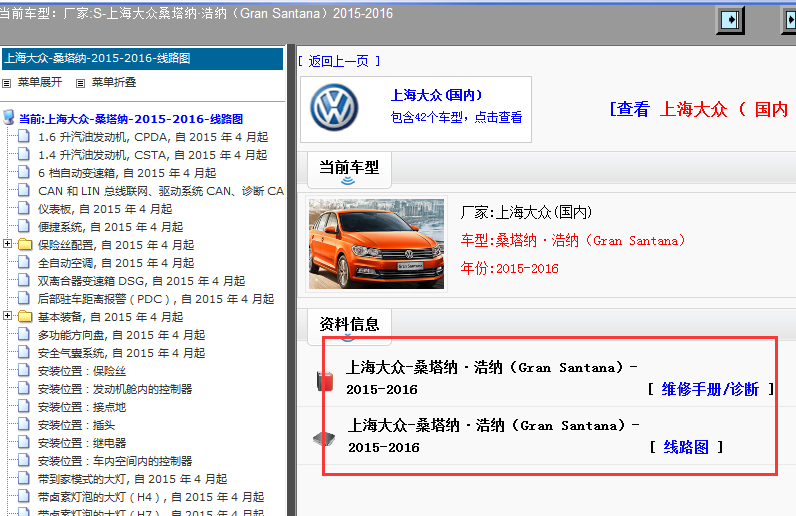The width and height of the screenshot is (796, 516).
Task: Select the 上海大众-桑塔纳-2015-2016-线路图 header bar
Action: pyautogui.click(x=142, y=58)
